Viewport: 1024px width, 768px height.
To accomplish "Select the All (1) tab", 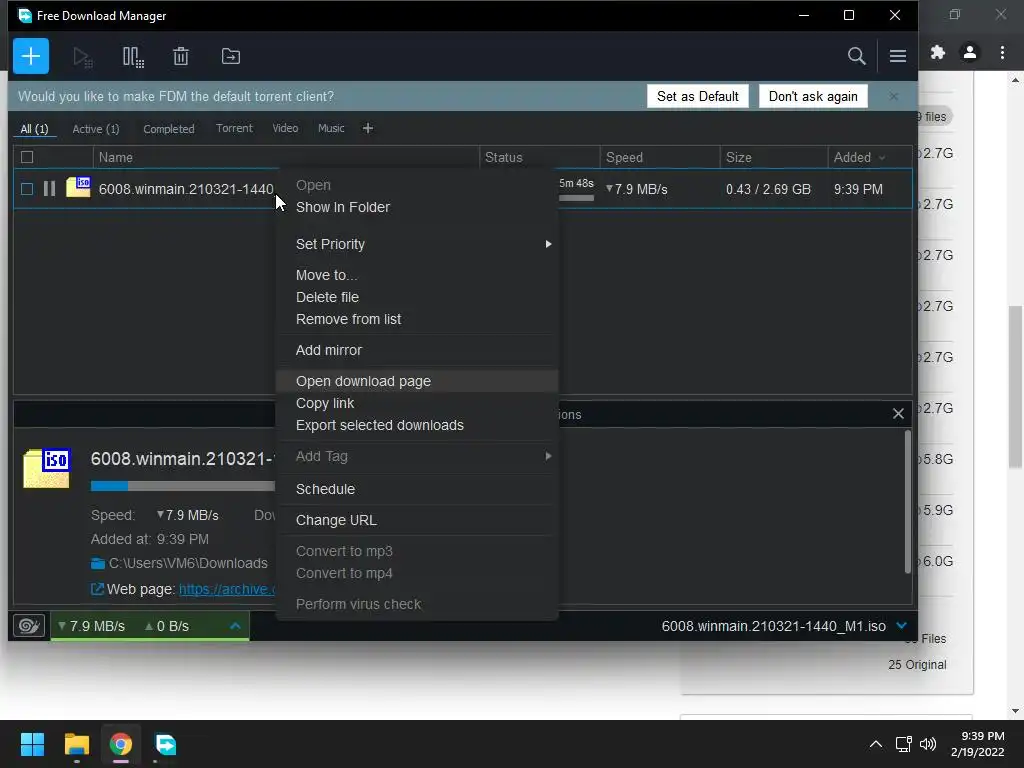I will (34, 129).
